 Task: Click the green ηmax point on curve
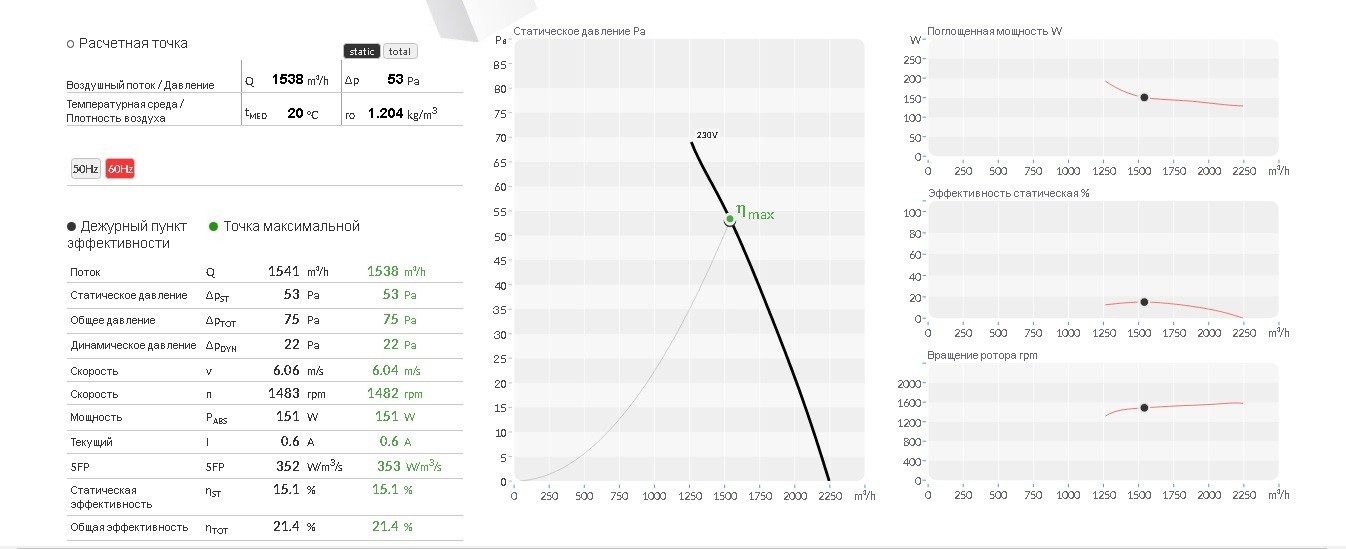point(730,219)
